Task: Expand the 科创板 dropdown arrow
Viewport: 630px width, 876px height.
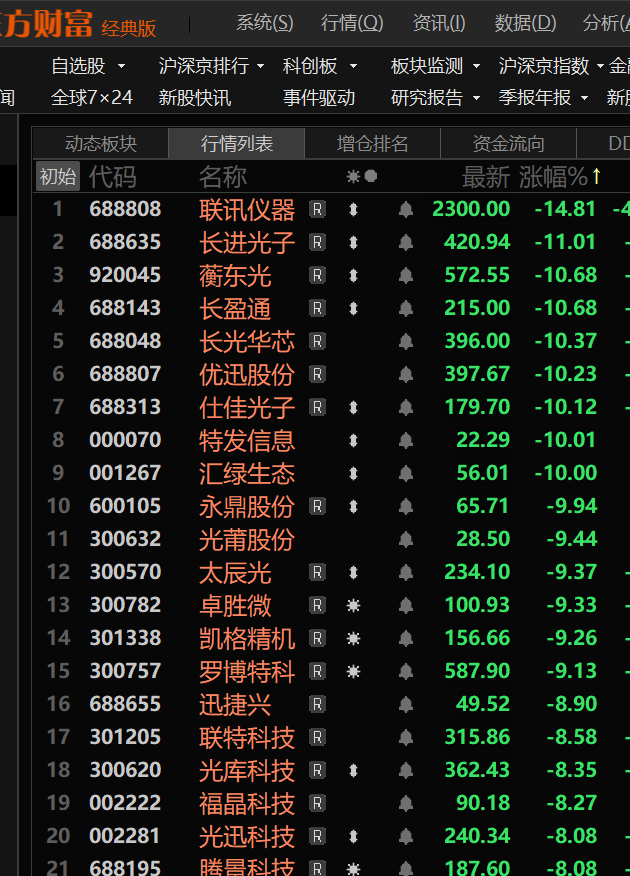Action: 353,66
